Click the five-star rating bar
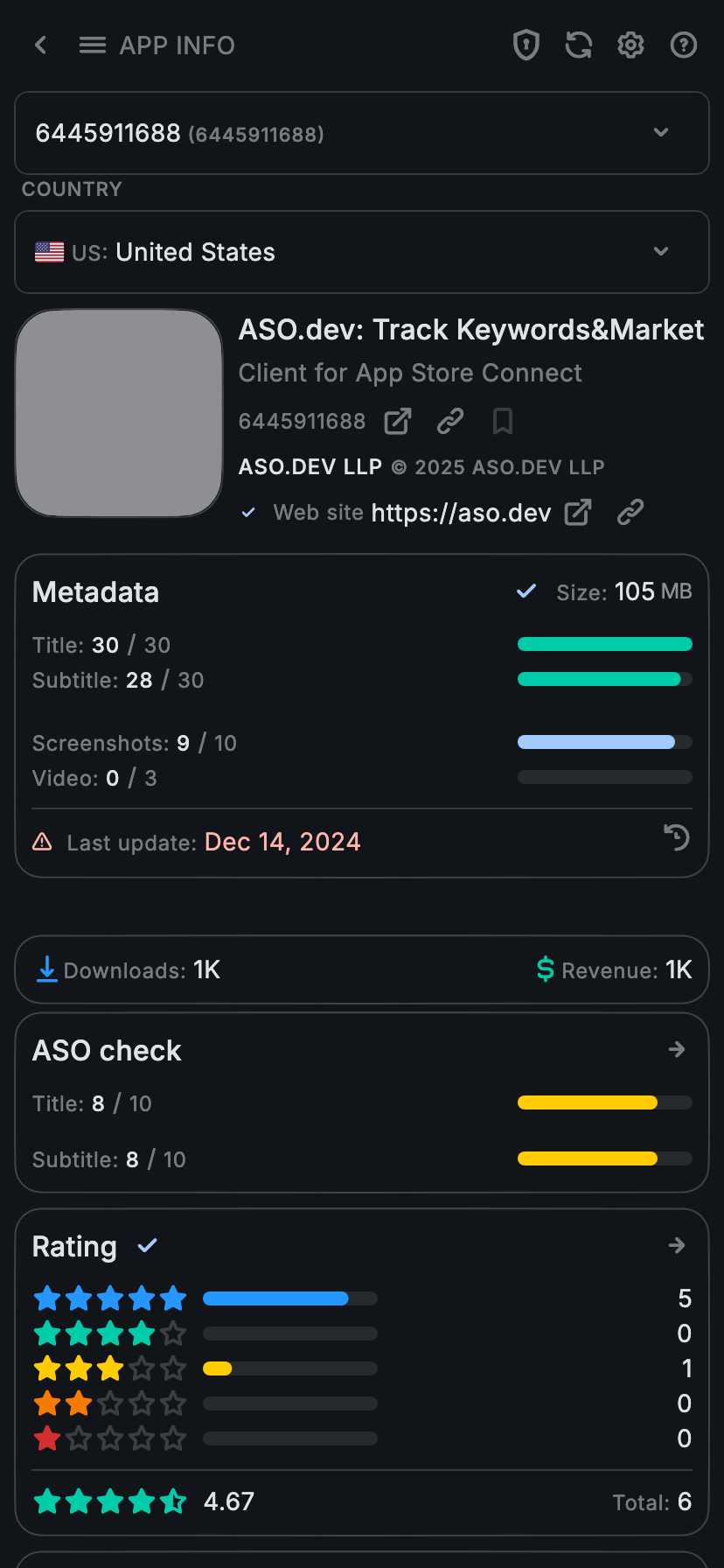This screenshot has width=724, height=1568. 290,1298
